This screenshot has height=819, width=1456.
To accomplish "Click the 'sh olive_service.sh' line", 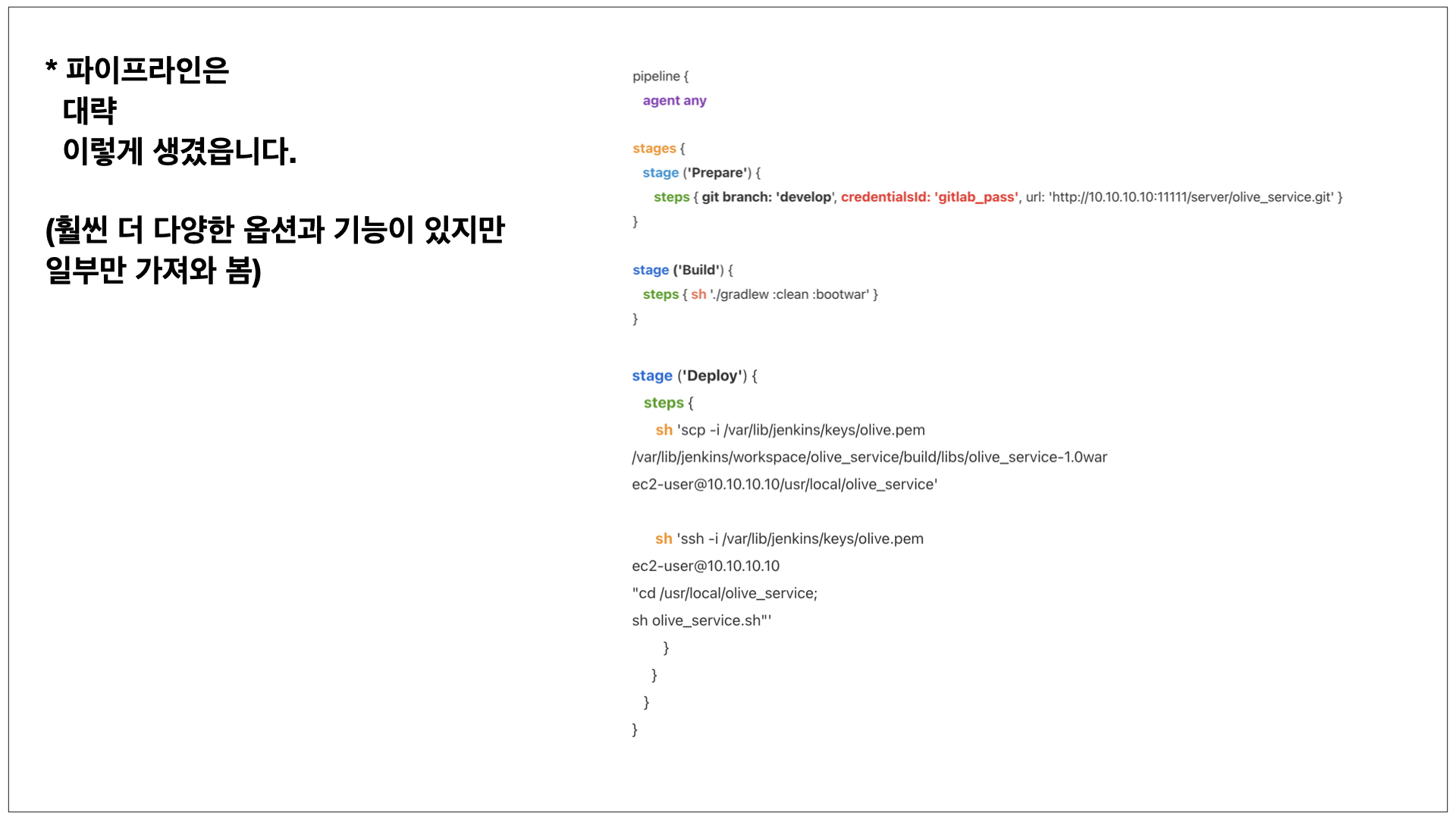I will (x=701, y=621).
